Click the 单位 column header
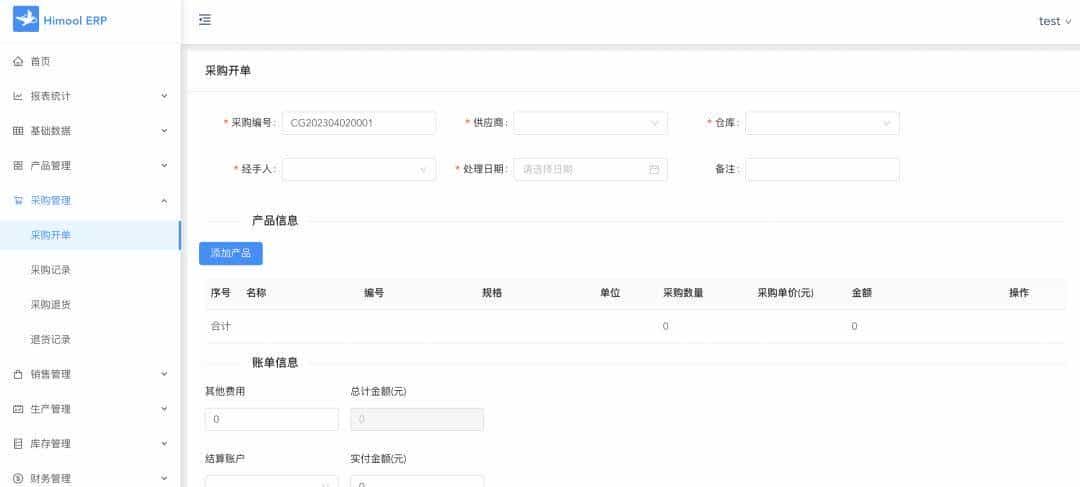 pos(610,293)
